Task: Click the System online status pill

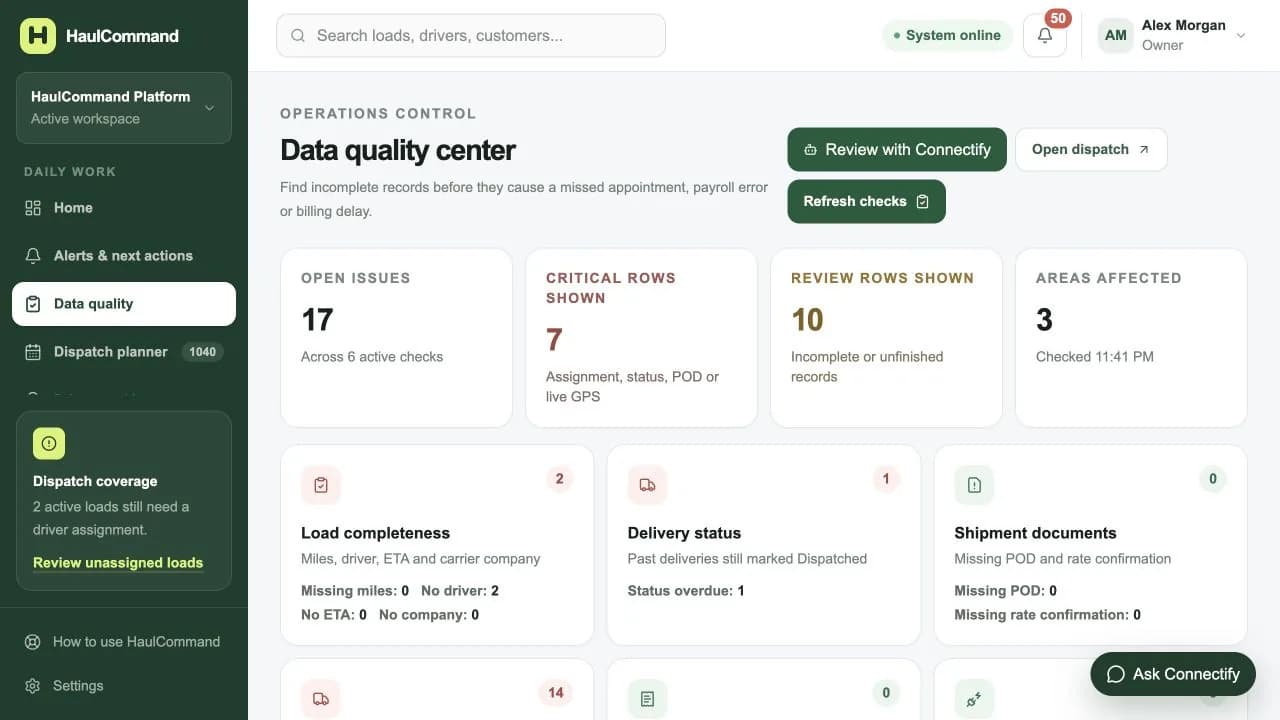Action: [x=947, y=35]
